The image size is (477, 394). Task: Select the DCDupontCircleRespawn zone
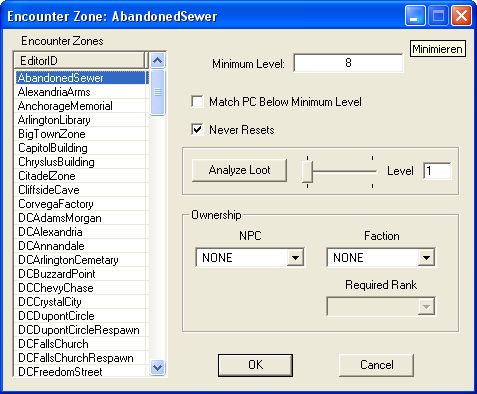click(x=81, y=330)
